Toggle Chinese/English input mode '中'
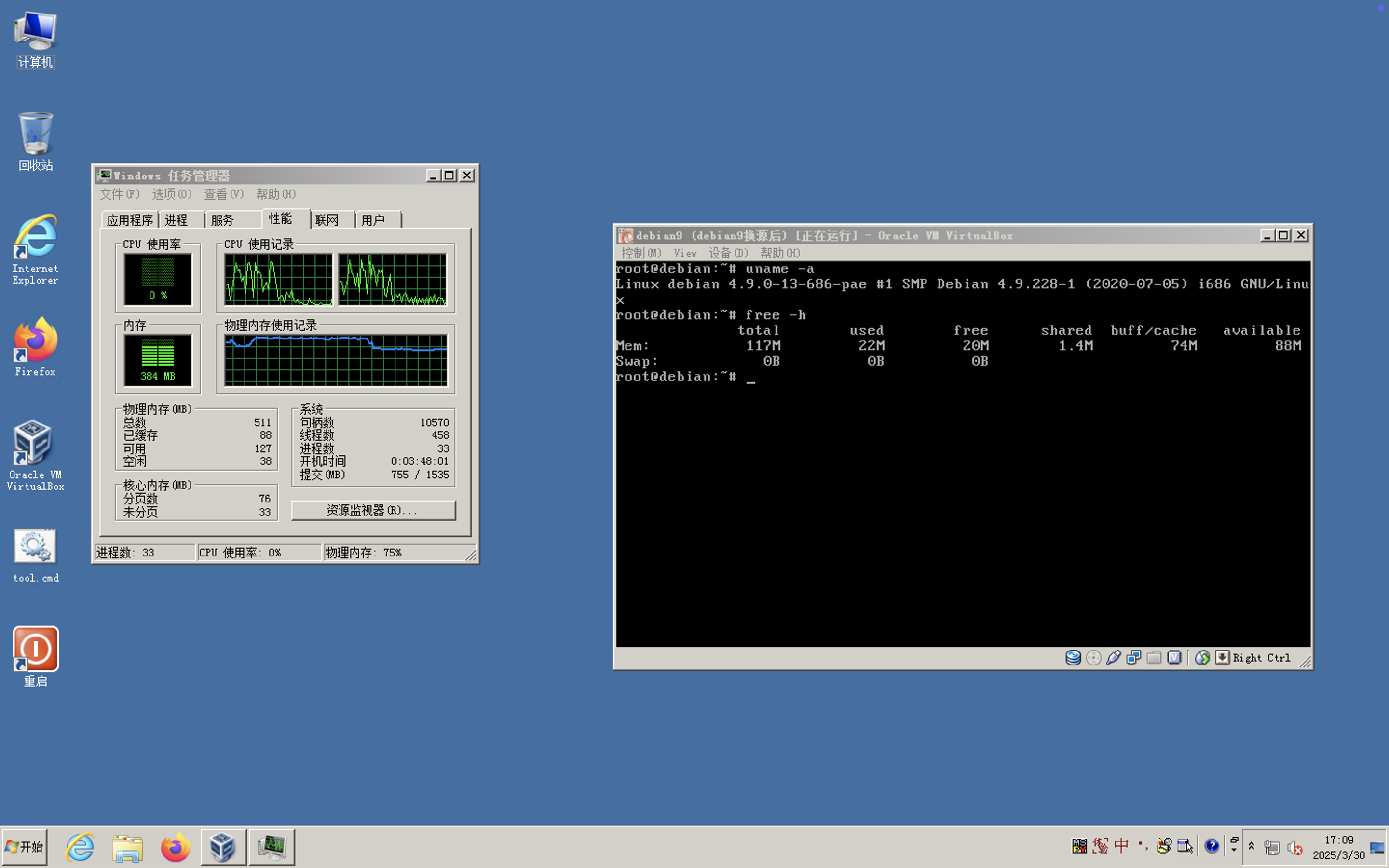Image resolution: width=1389 pixels, height=868 pixels. 1121,846
